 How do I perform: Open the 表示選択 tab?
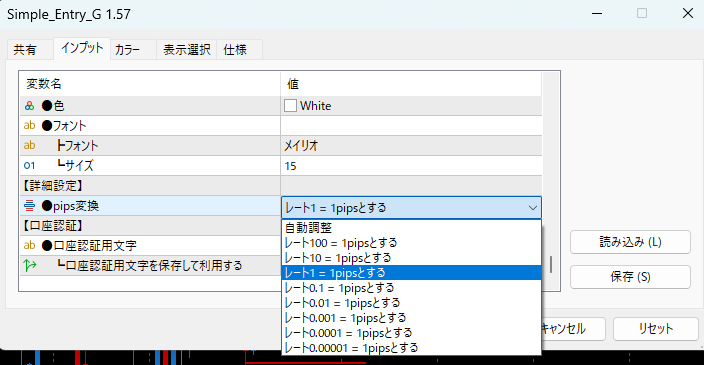[x=187, y=49]
